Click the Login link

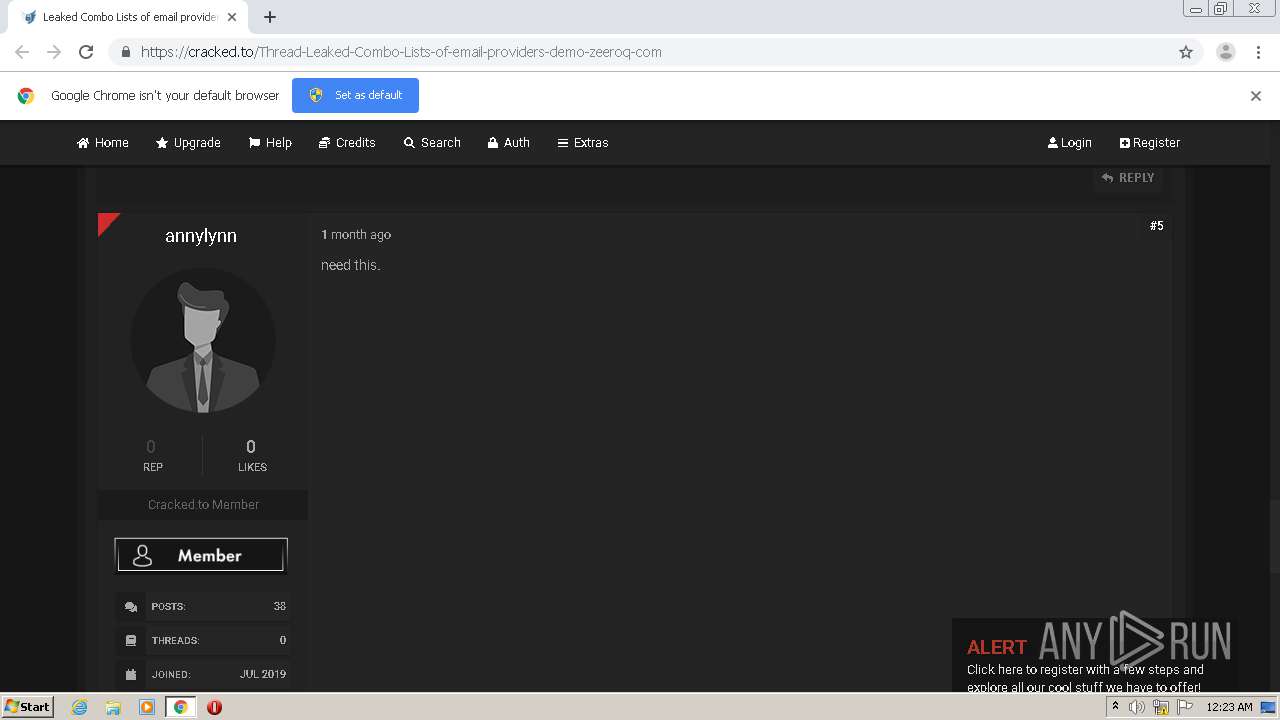pyautogui.click(x=1069, y=143)
